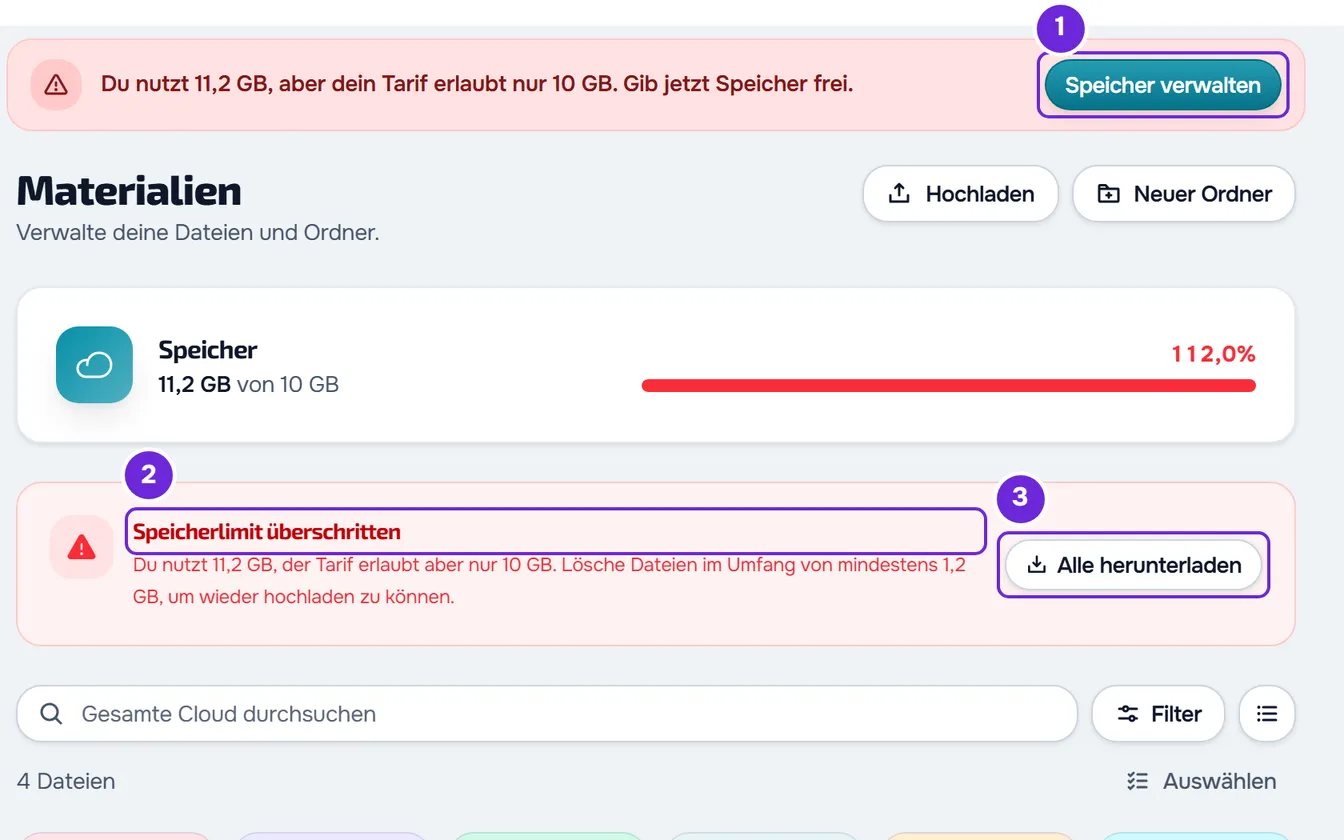Create a new folder with Neuer Ordner

(1184, 194)
